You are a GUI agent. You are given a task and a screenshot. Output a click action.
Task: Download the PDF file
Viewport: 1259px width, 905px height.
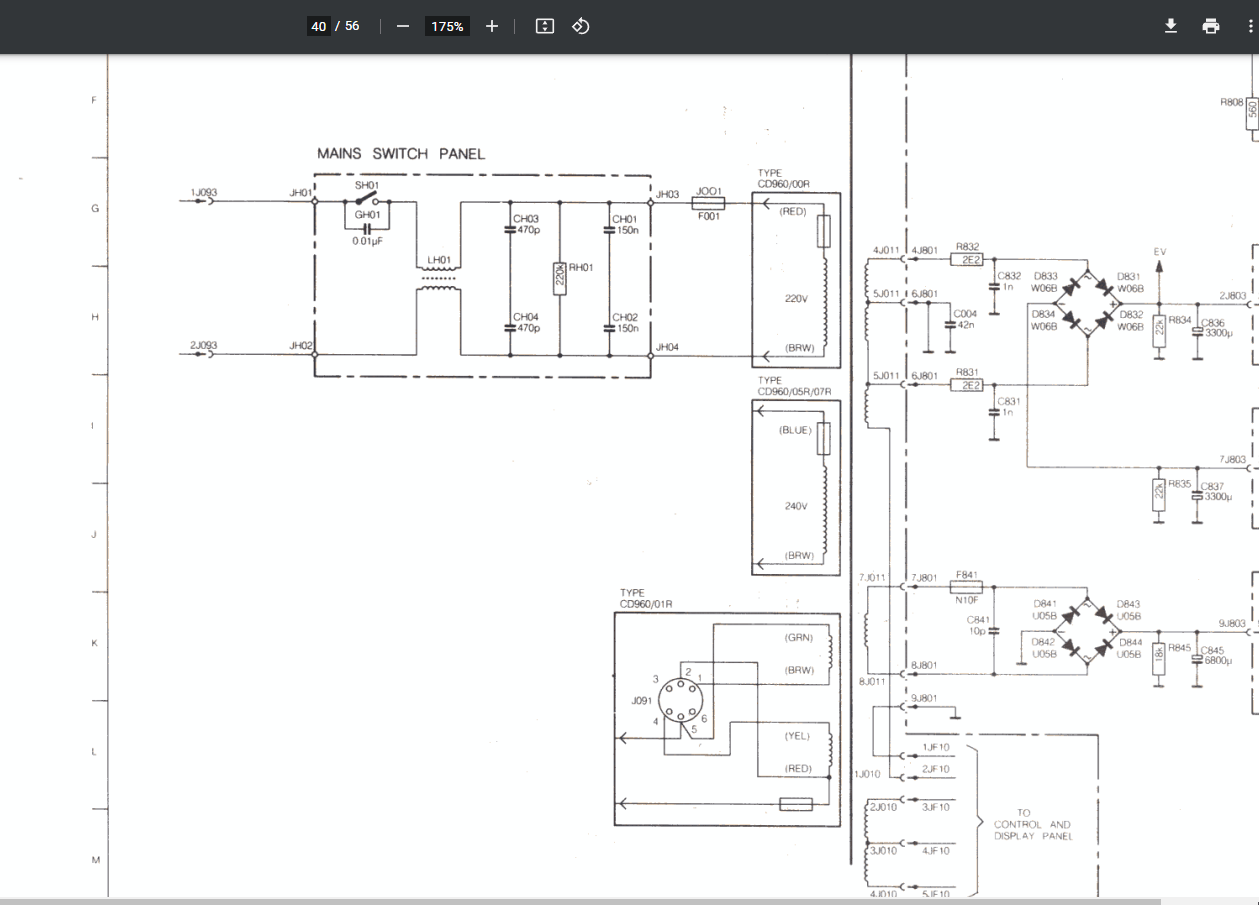(1171, 26)
